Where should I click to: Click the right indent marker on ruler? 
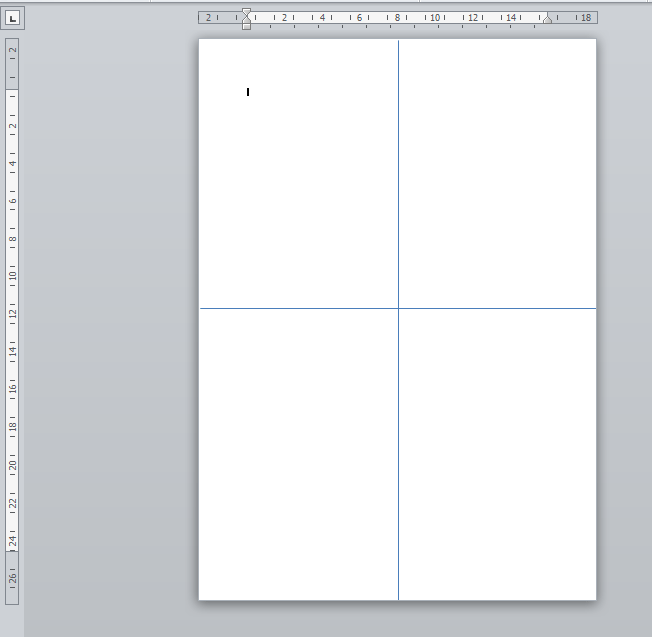(x=548, y=19)
